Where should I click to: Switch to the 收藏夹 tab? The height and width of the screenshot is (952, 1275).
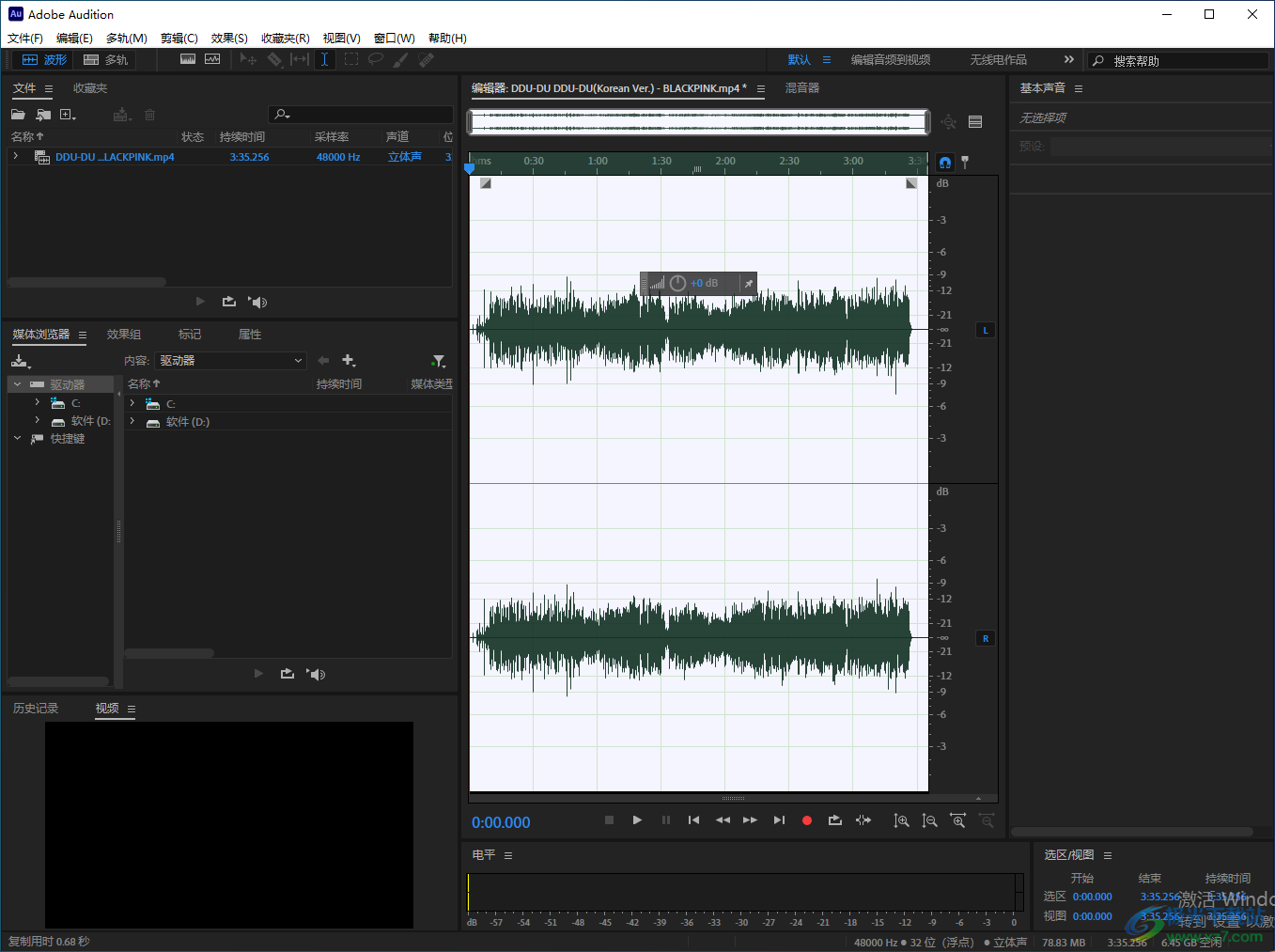tap(90, 88)
